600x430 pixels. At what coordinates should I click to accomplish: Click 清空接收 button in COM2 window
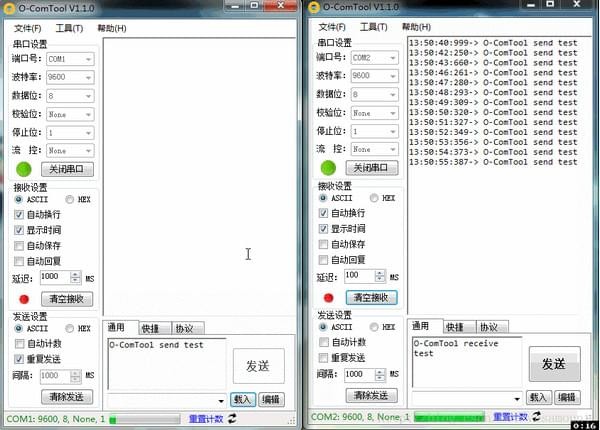tap(372, 298)
